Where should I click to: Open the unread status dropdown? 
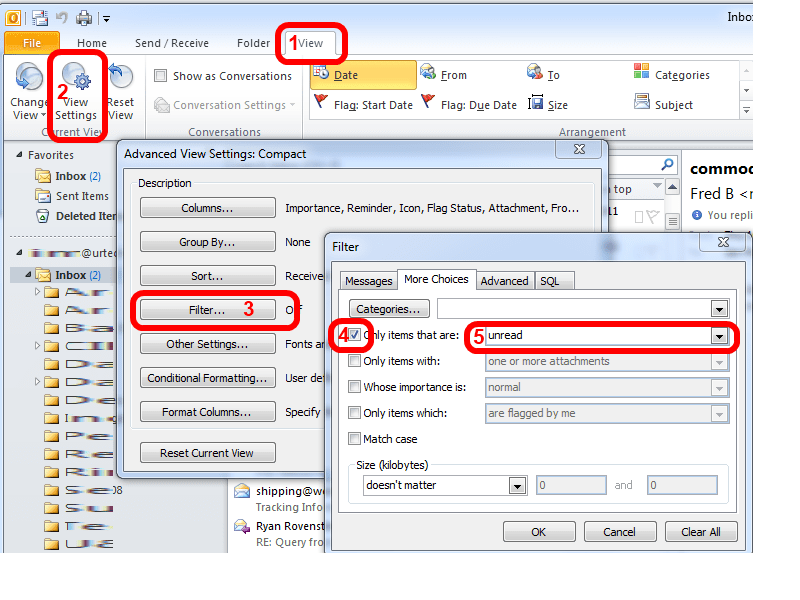(718, 337)
